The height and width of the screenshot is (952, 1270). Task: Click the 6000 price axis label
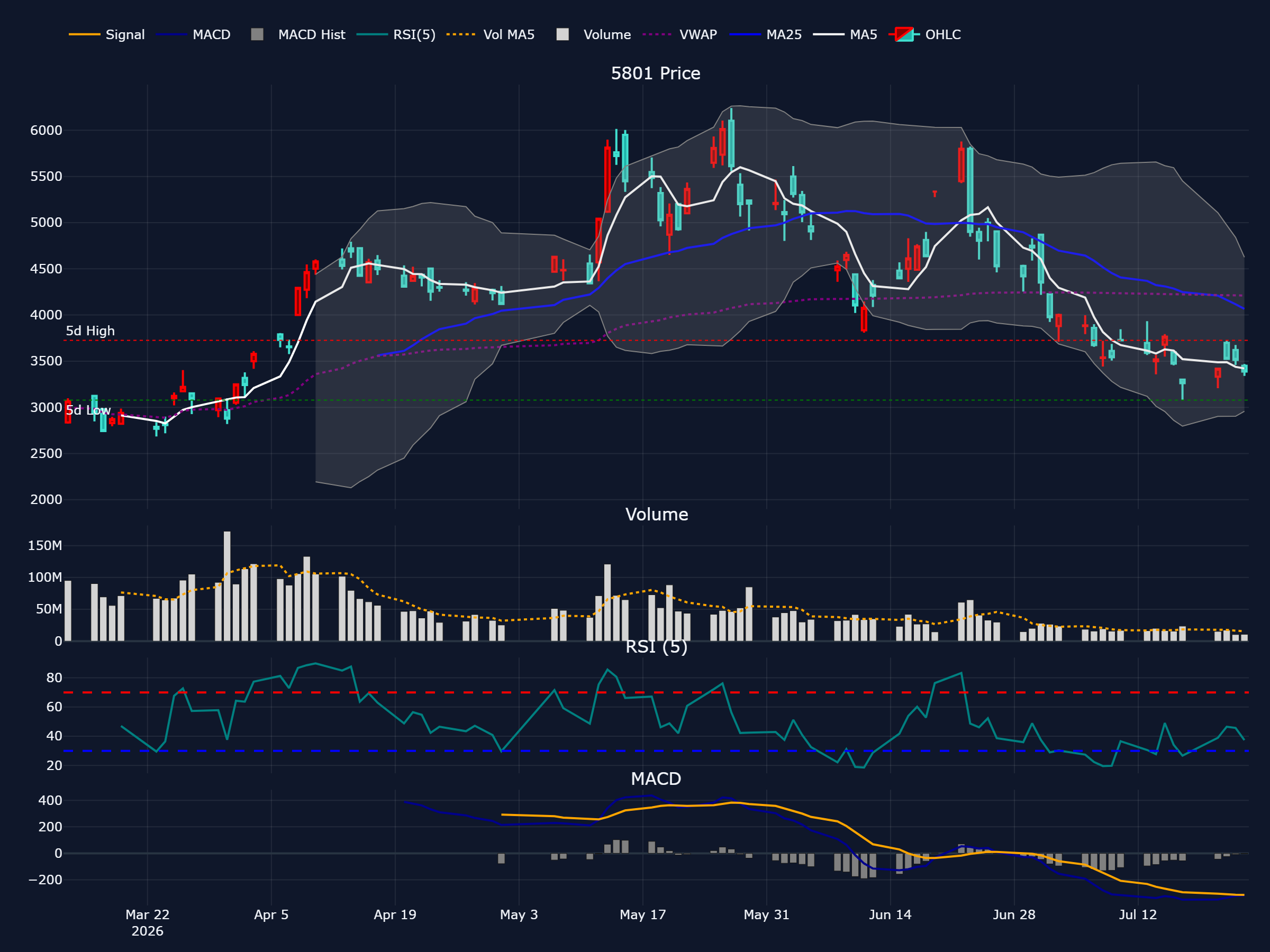tap(47, 130)
